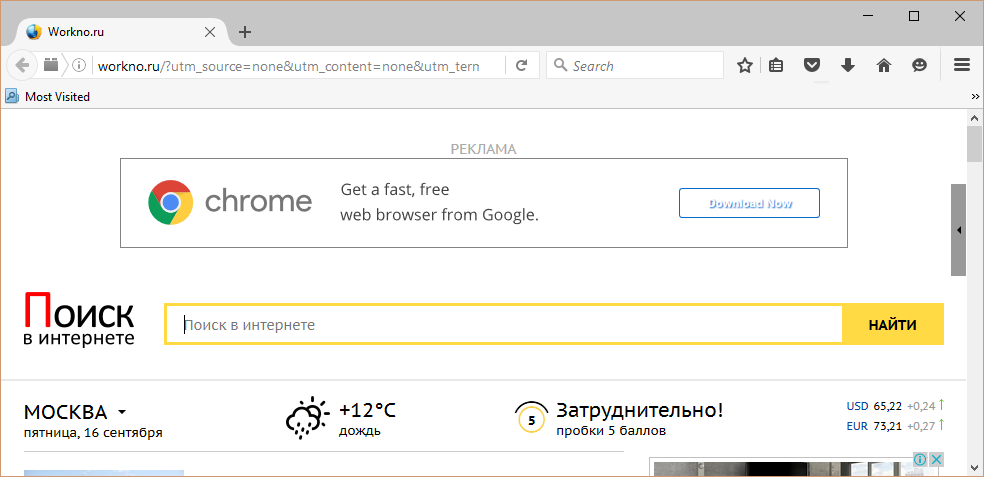Viewport: 984px width, 477px height.
Task: Expand the Москва city dropdown
Action: click(122, 412)
